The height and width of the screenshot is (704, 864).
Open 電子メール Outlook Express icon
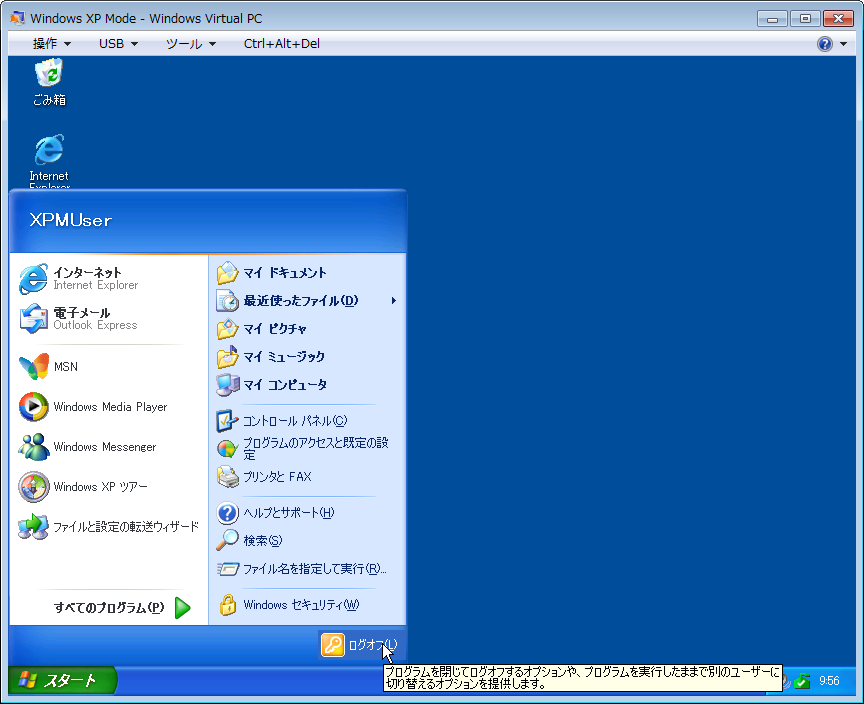click(x=33, y=318)
